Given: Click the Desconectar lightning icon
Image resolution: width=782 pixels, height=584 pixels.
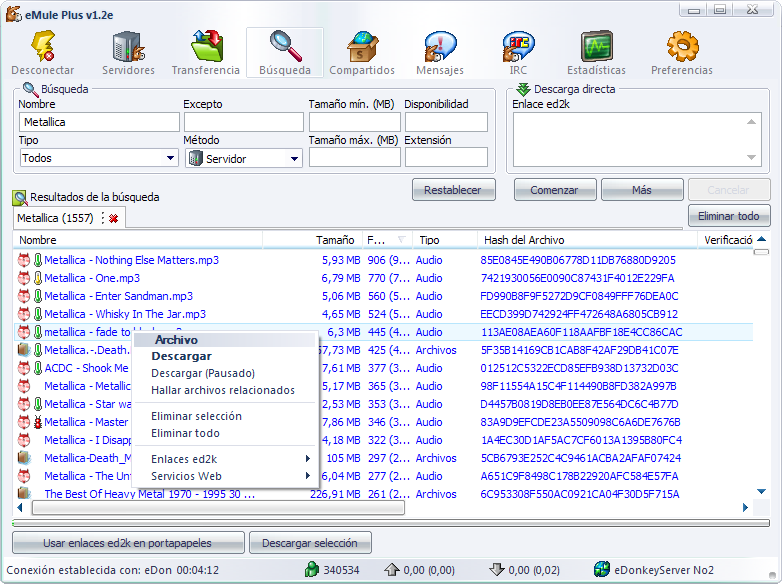Looking at the screenshot, I should click(x=43, y=48).
